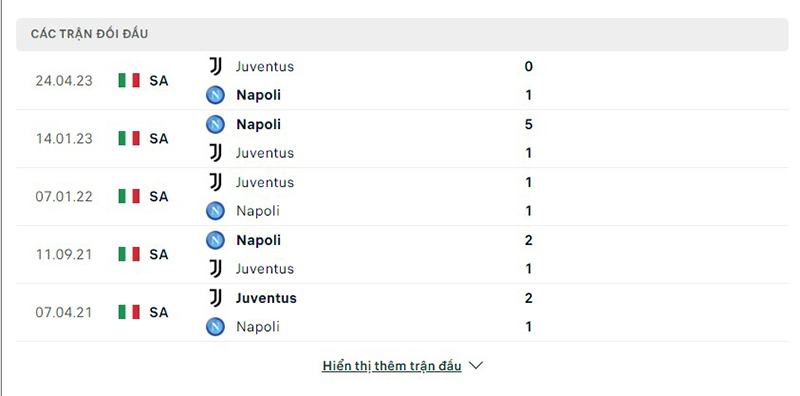Image resolution: width=800 pixels, height=396 pixels.
Task: Open match score 5 for Napoli
Action: point(529,125)
